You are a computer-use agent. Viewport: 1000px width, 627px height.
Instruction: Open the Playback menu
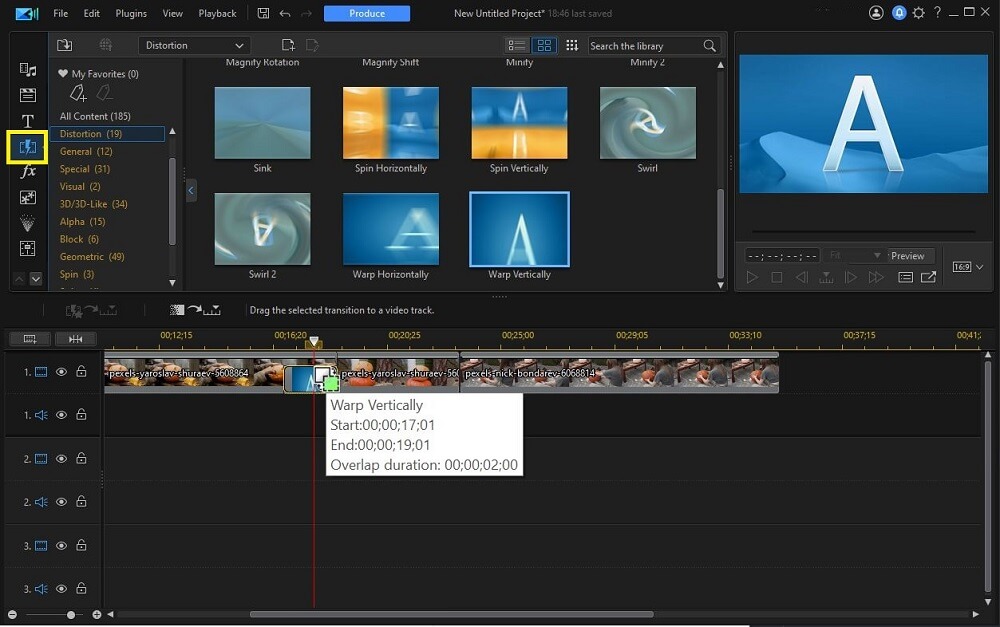tap(217, 14)
